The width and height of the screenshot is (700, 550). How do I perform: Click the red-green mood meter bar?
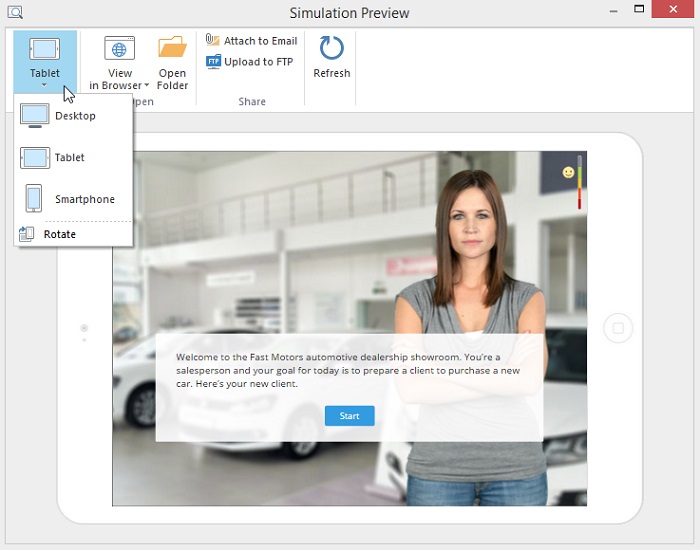pyautogui.click(x=579, y=182)
